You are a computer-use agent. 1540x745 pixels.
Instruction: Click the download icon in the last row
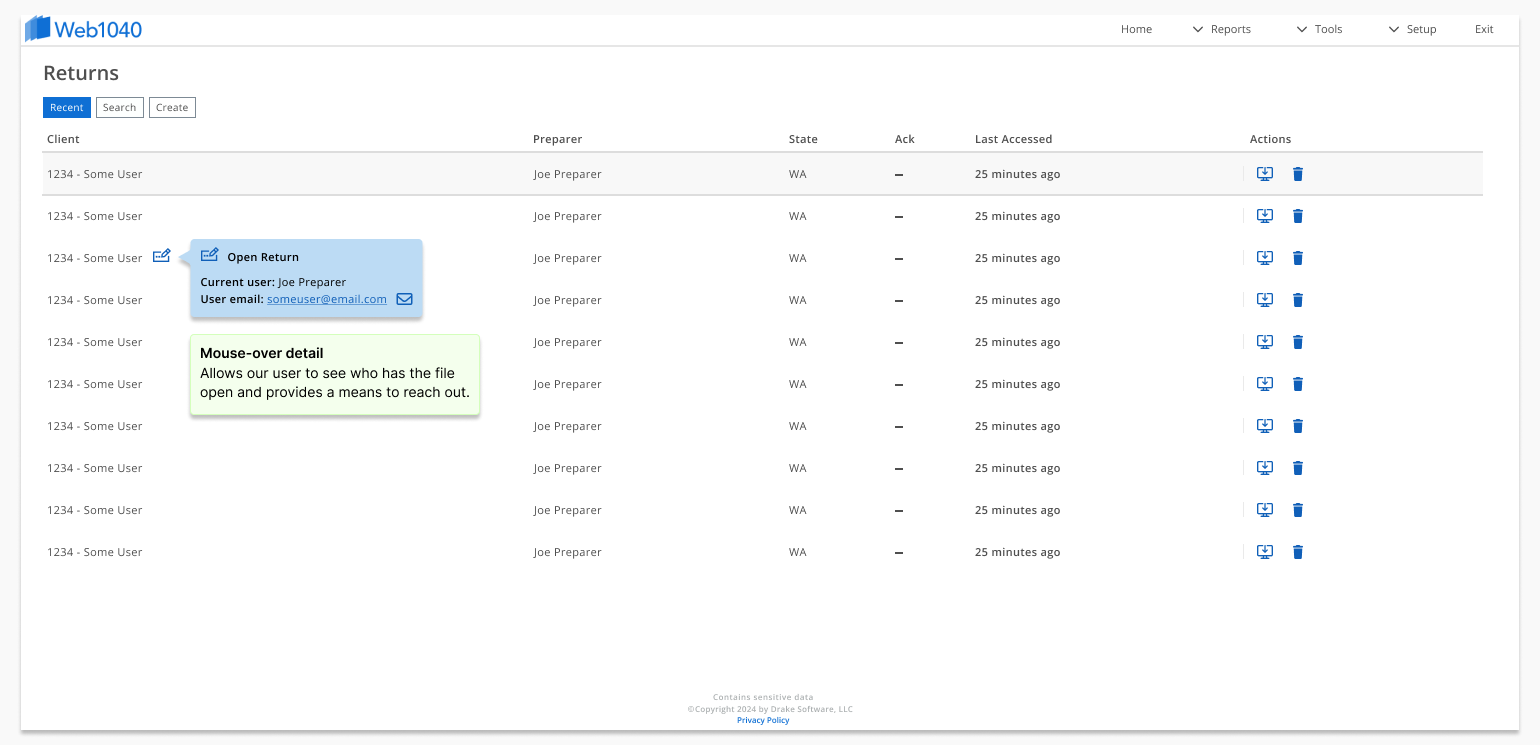pyautogui.click(x=1264, y=552)
